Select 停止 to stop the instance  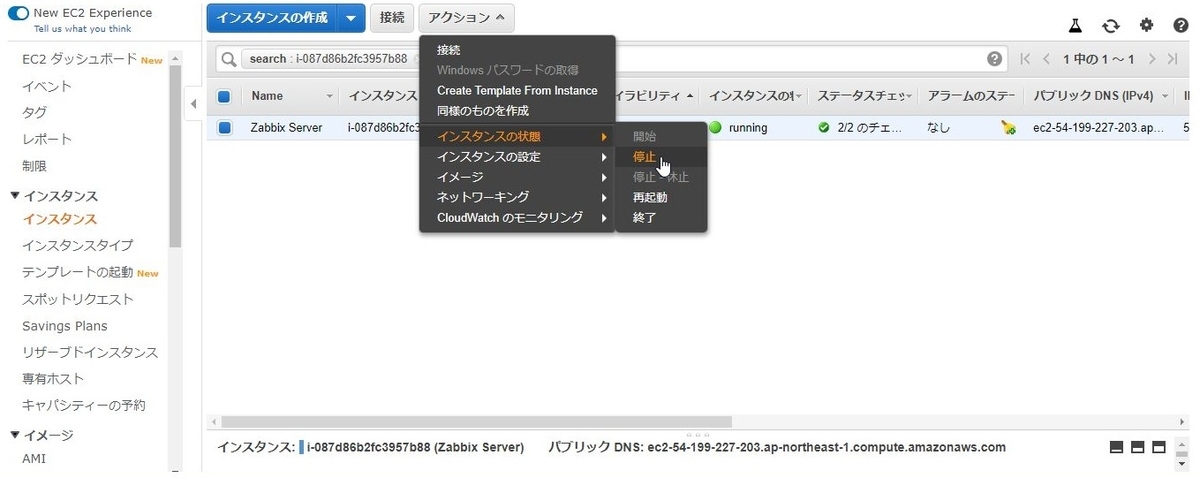point(662,157)
